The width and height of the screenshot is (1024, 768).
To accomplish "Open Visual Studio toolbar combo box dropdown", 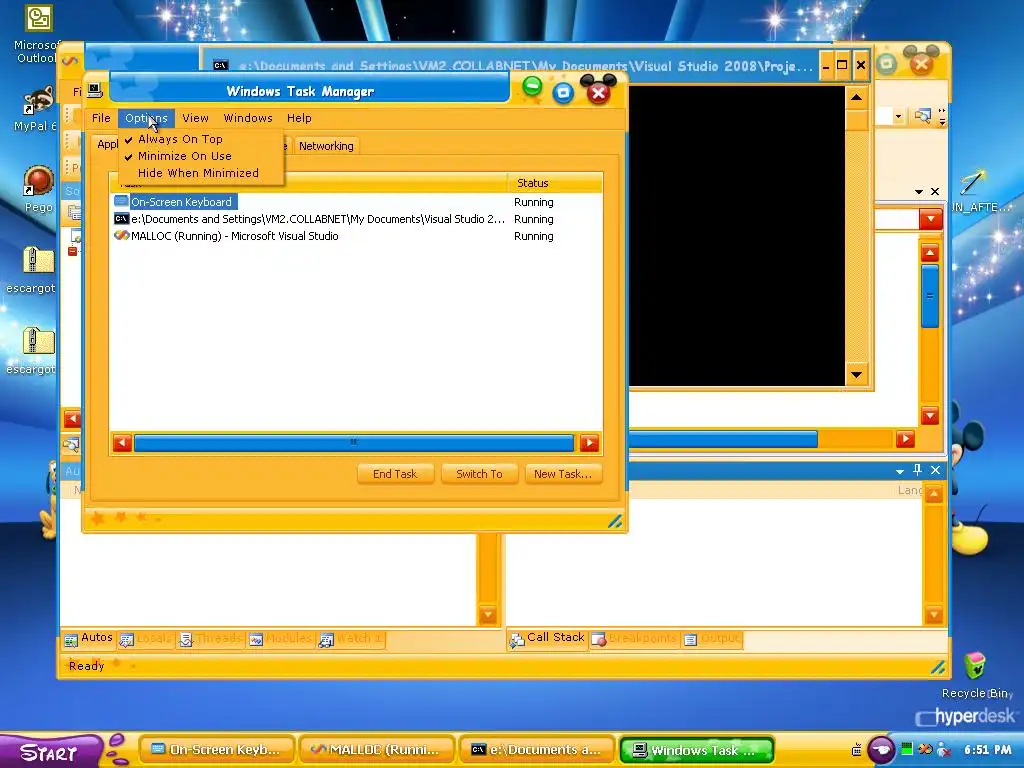I will click(899, 117).
